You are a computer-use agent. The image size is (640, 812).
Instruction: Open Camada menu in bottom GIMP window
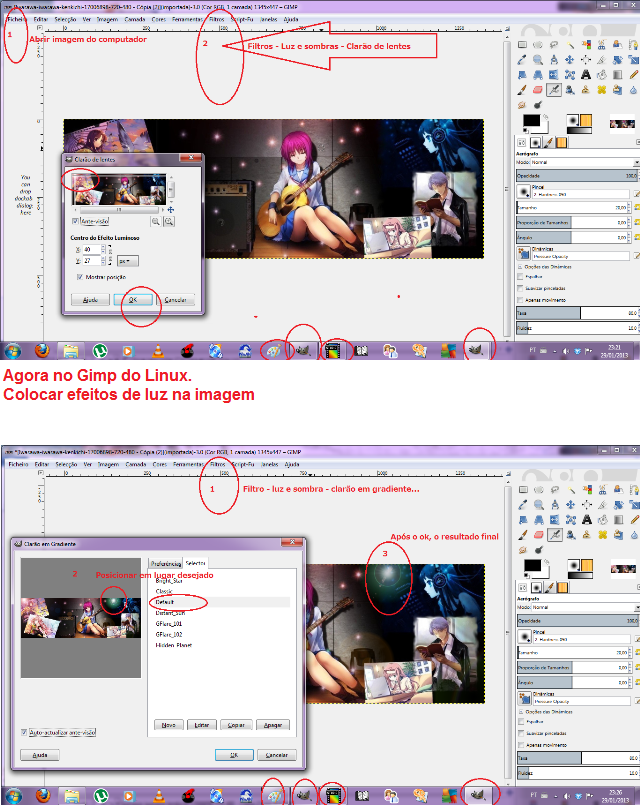[x=136, y=465]
